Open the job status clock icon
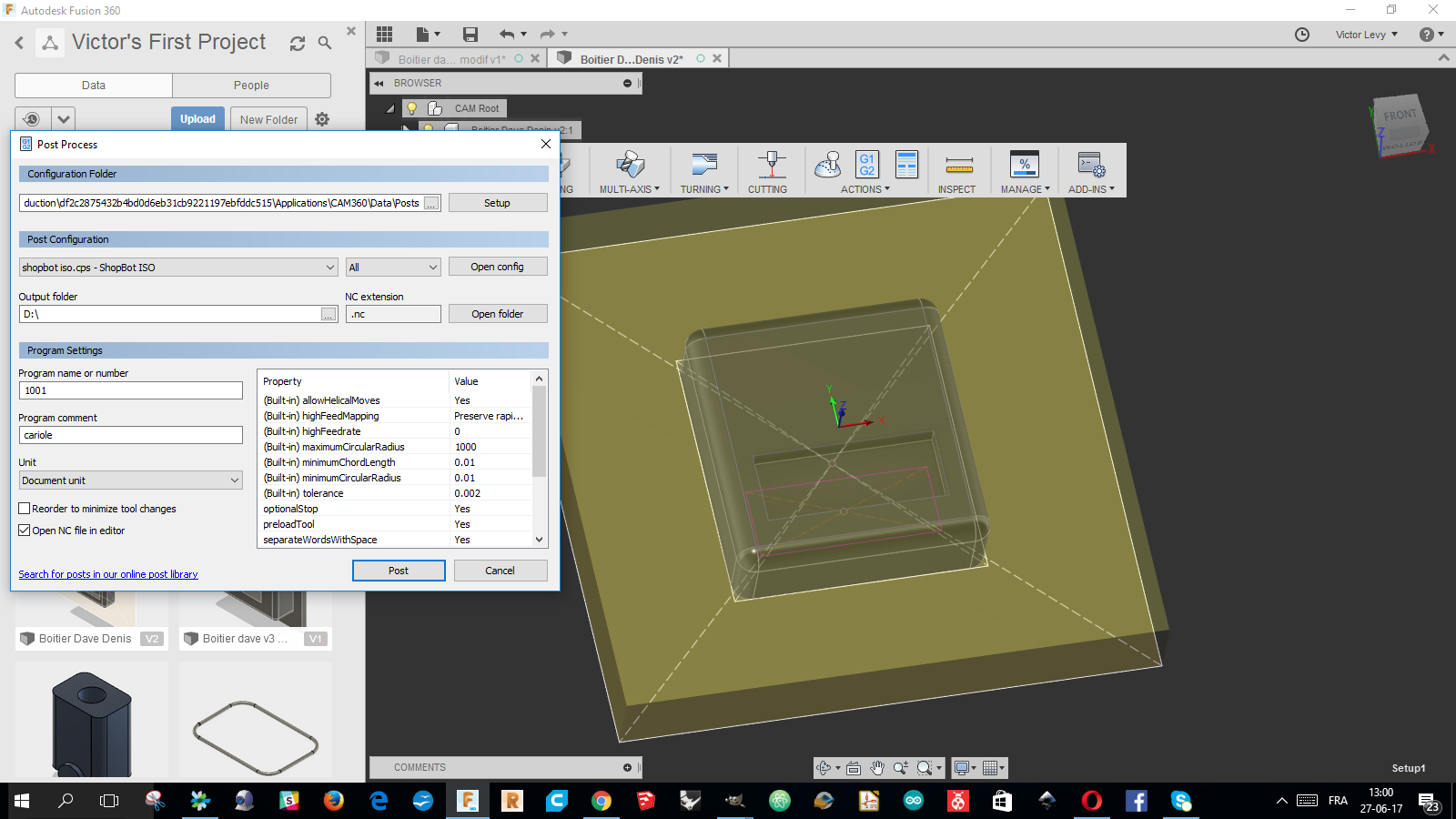 pos(1302,35)
